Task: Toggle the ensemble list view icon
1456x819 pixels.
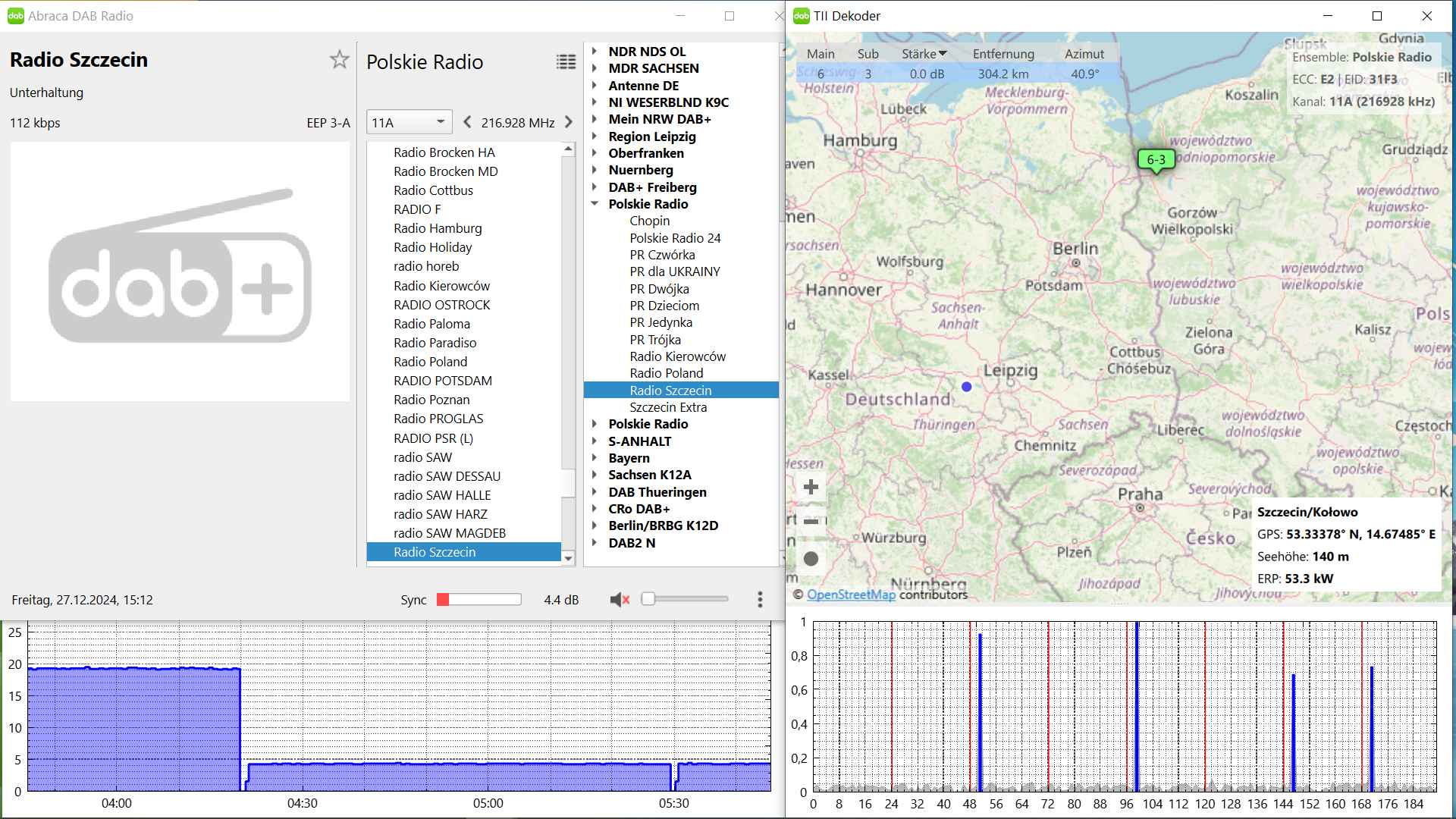Action: click(x=566, y=62)
